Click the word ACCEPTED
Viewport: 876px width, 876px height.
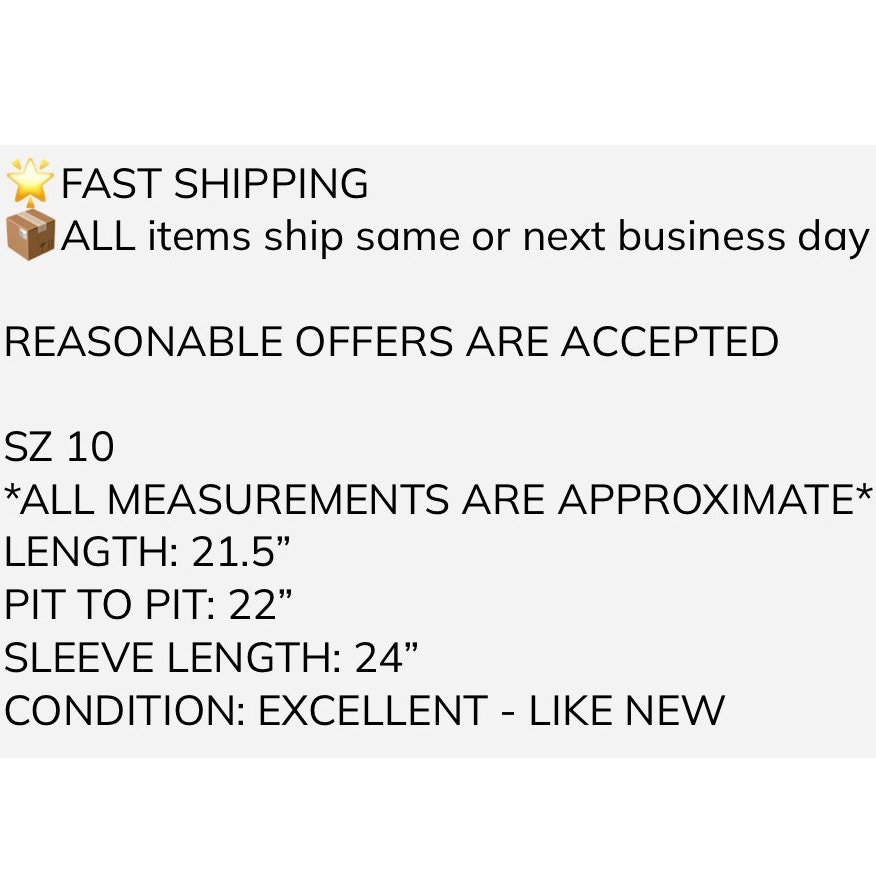[669, 341]
